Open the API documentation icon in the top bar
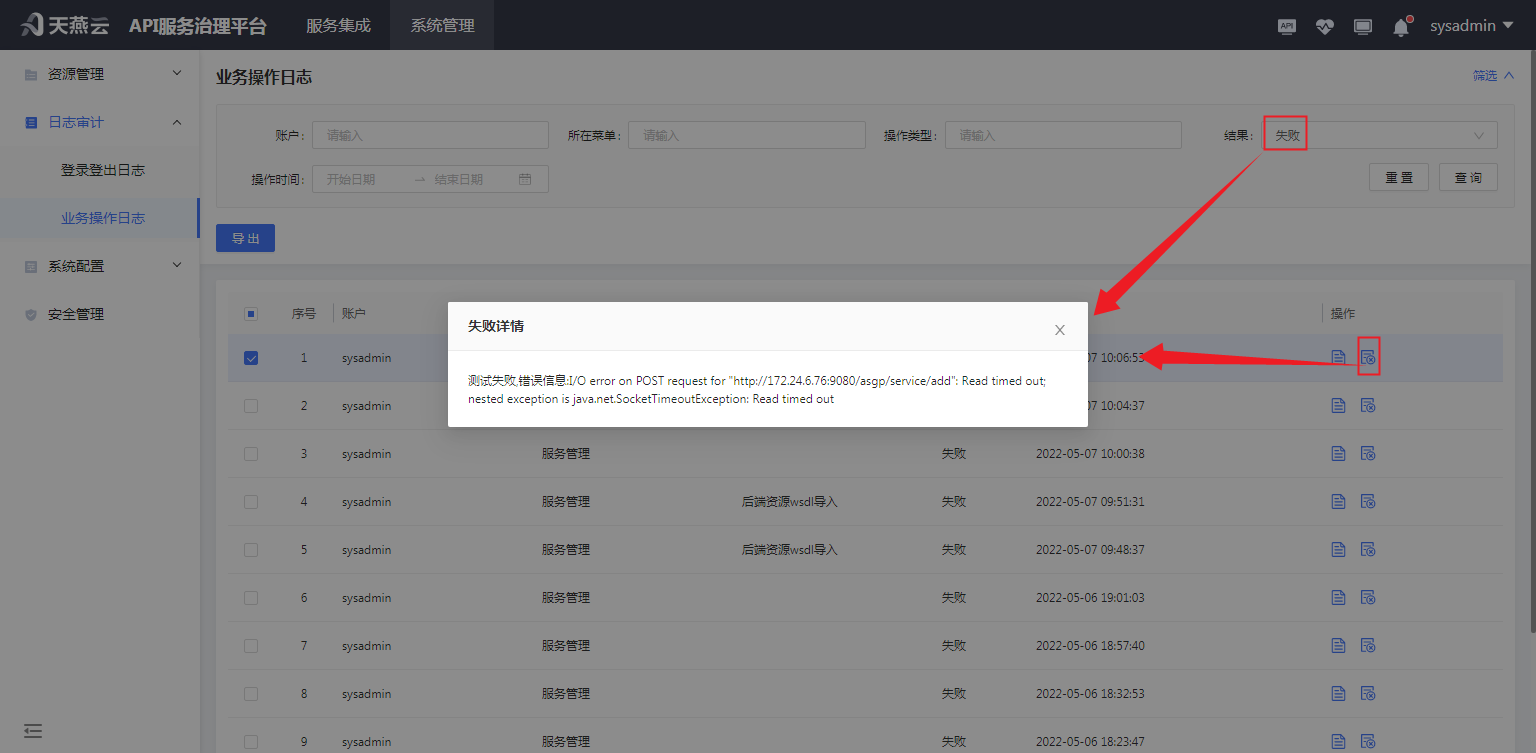Image resolution: width=1536 pixels, height=753 pixels. (1286, 26)
